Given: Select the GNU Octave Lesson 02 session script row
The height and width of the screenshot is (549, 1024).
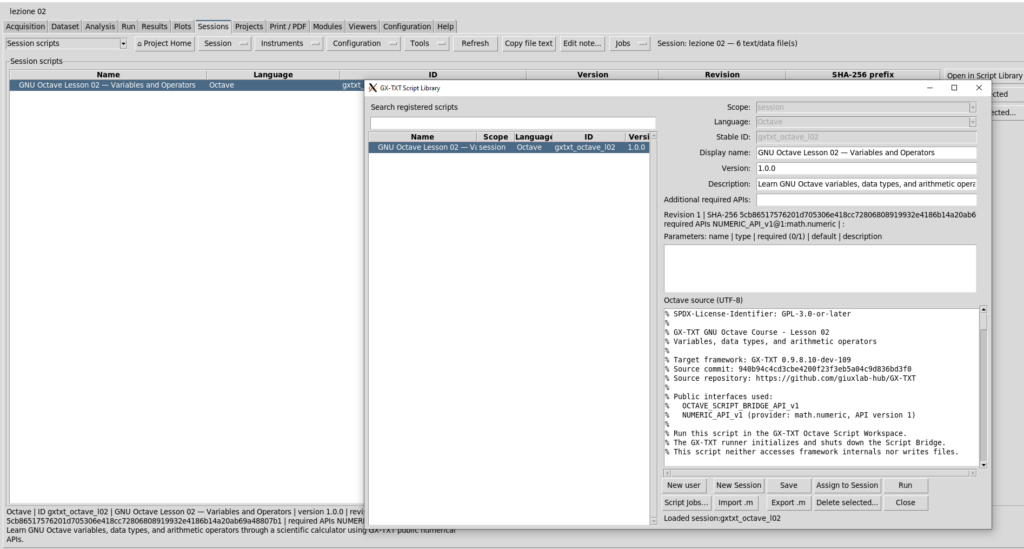Looking at the screenshot, I should [186, 86].
